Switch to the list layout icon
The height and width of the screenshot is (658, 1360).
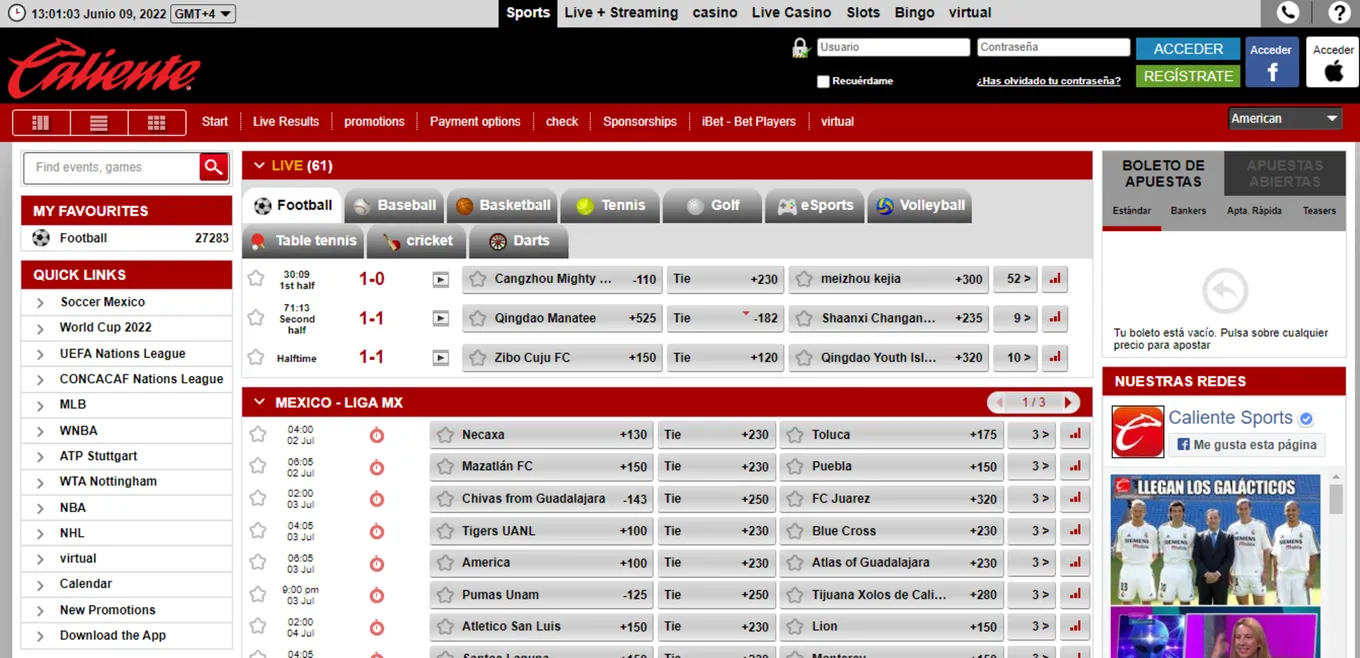point(99,122)
